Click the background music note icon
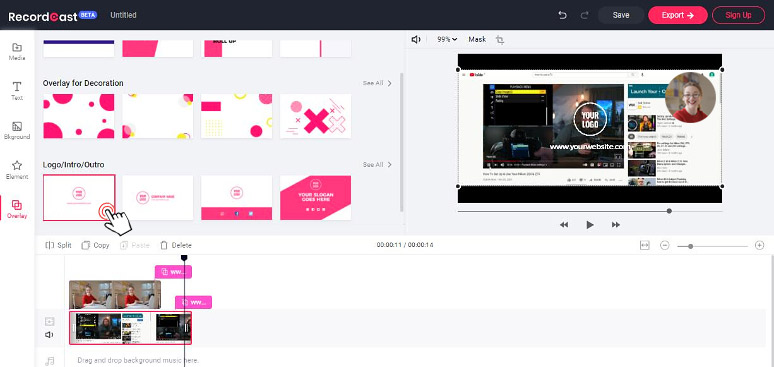The image size is (774, 367). [x=49, y=362]
